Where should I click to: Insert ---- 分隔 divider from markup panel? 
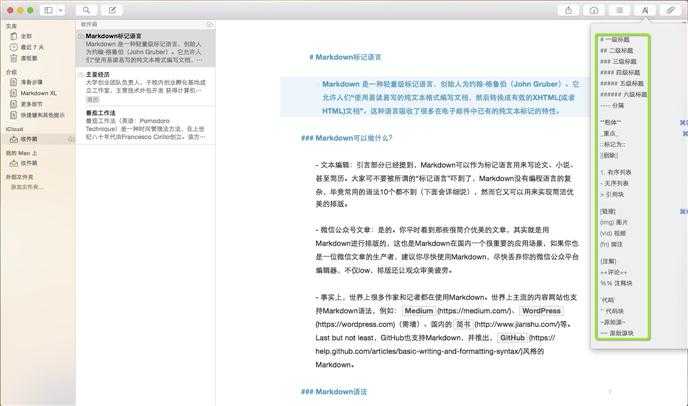tap(612, 105)
